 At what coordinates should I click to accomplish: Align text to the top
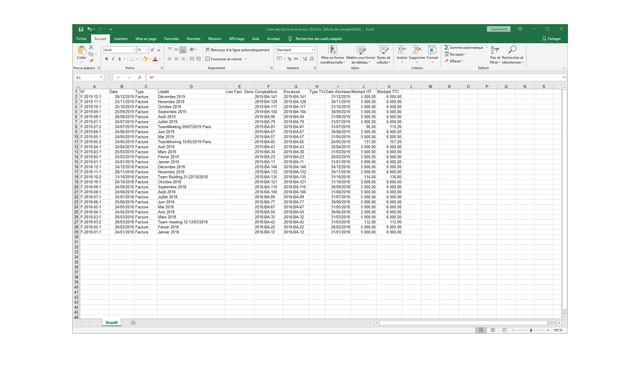(170, 50)
